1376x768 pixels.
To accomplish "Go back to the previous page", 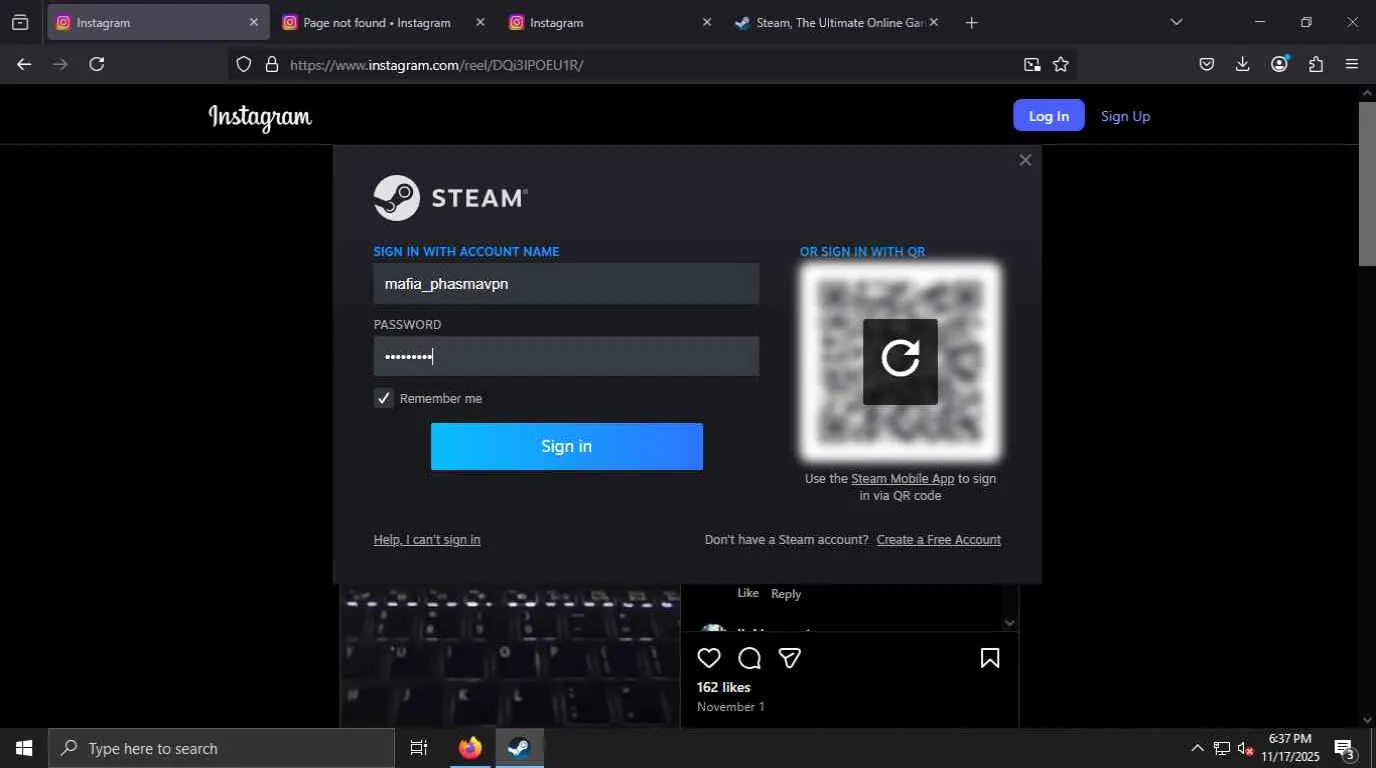I will point(24,64).
